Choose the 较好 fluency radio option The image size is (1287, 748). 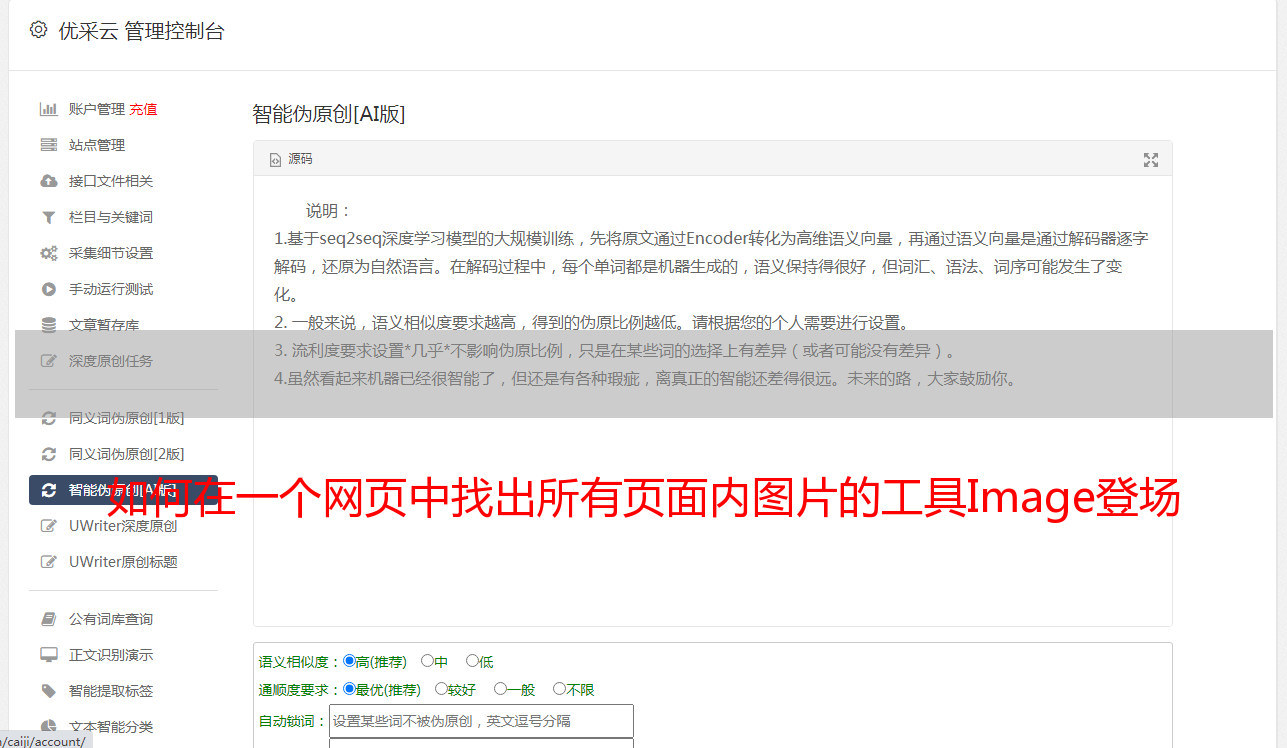point(441,689)
